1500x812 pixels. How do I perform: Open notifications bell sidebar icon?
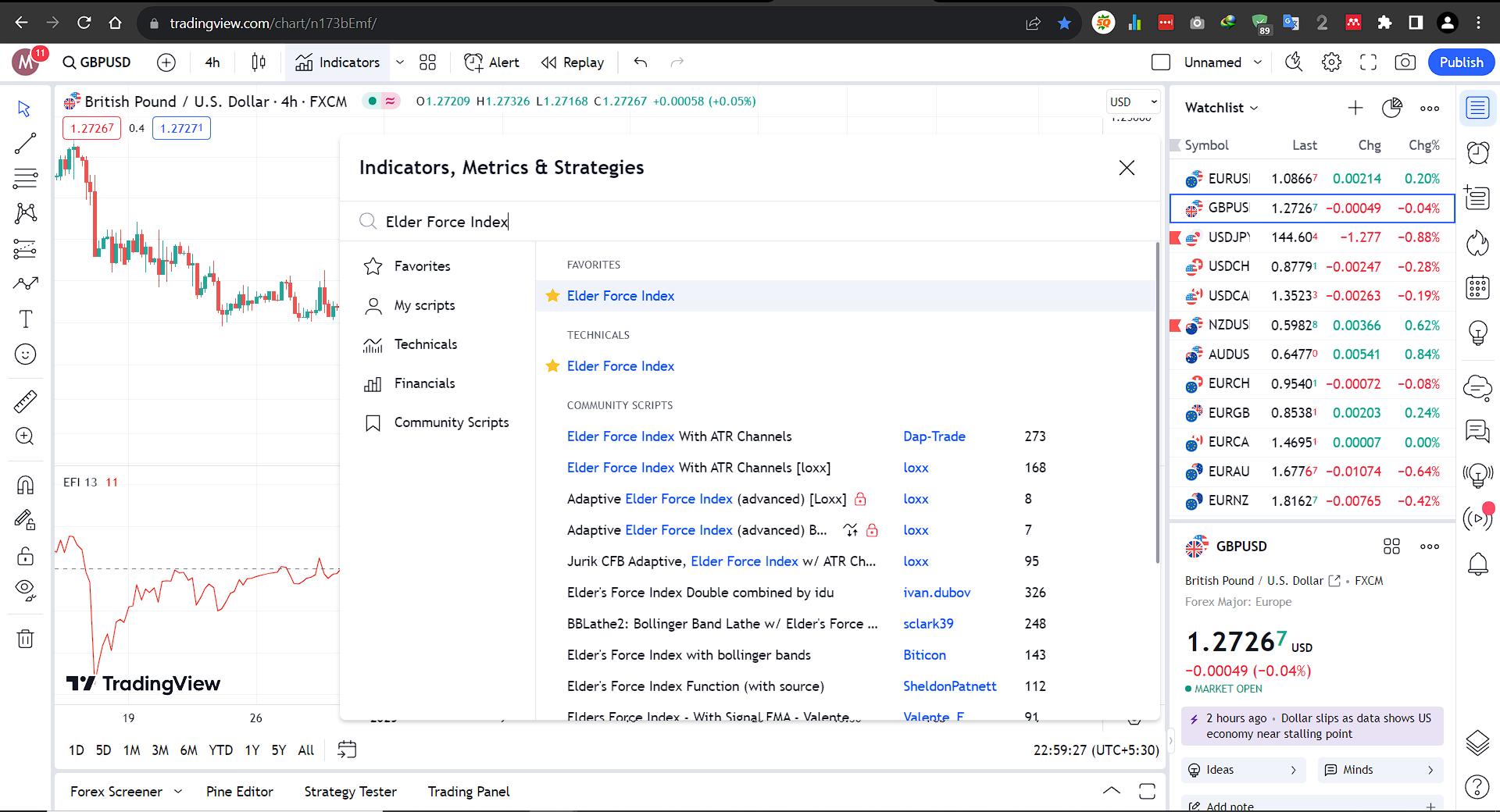(1477, 563)
